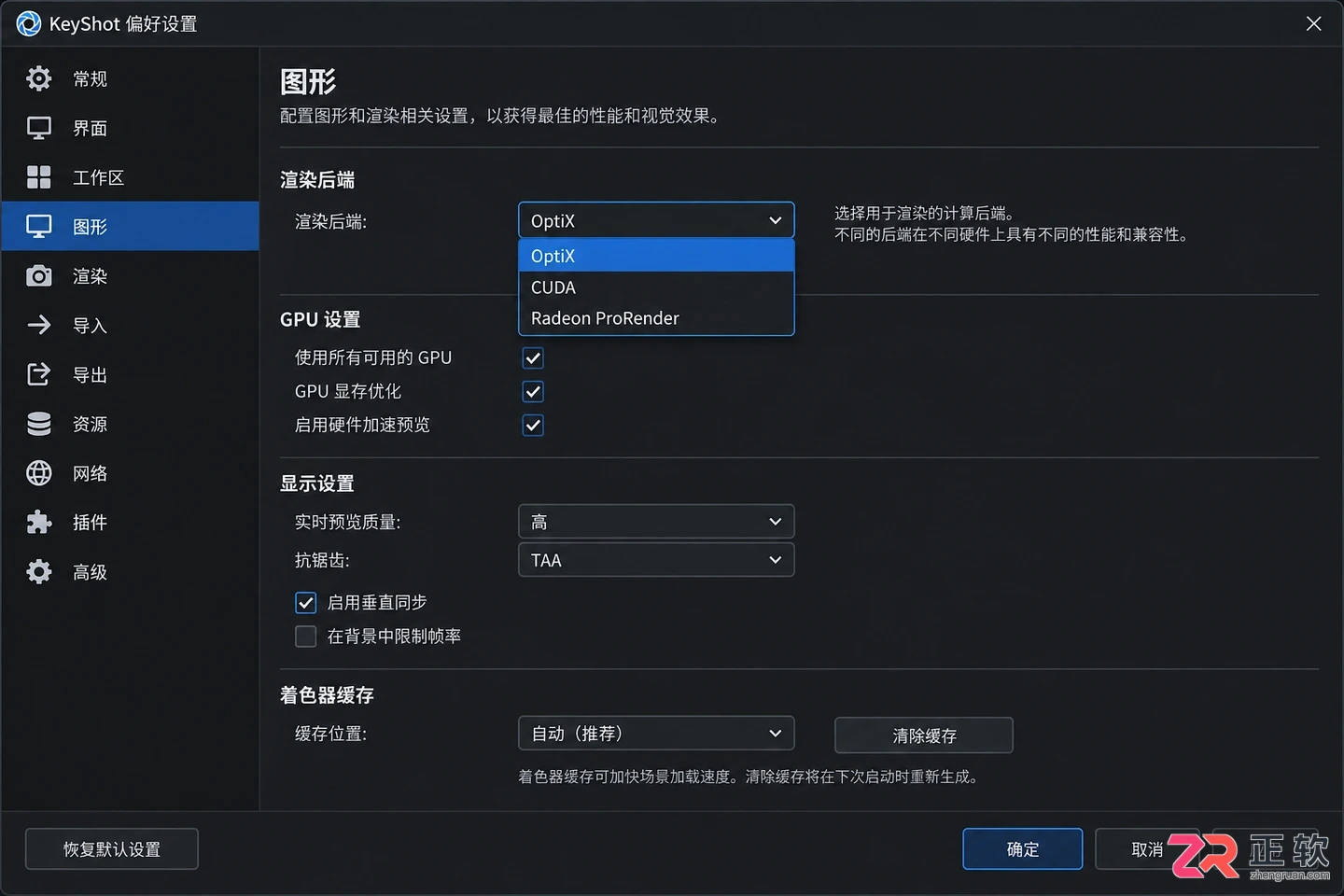Enable 在背景中限制帧率 checkbox

point(306,637)
